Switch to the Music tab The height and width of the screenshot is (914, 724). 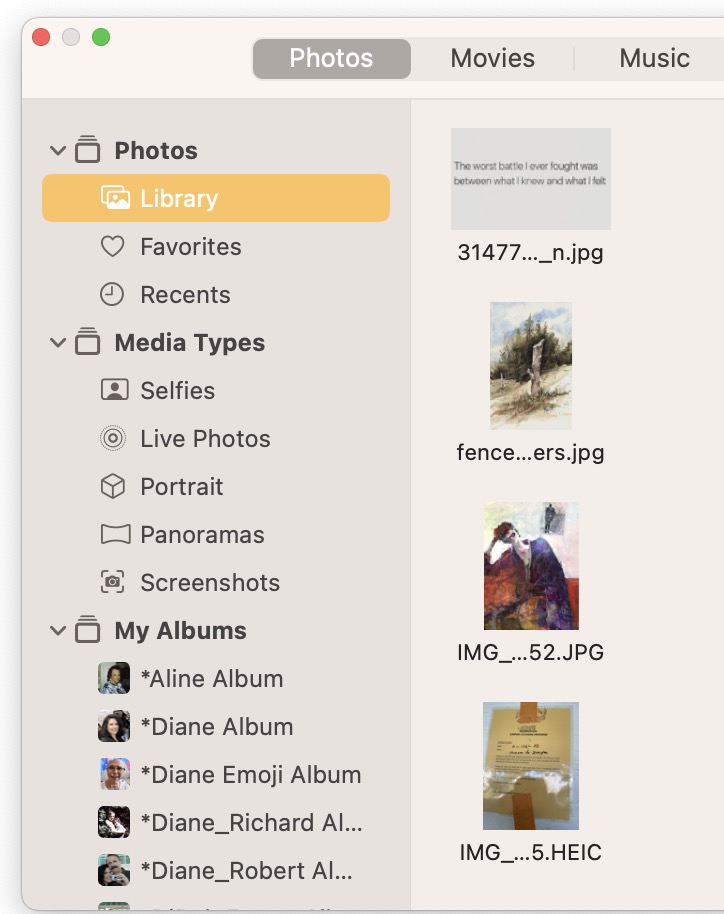point(654,58)
